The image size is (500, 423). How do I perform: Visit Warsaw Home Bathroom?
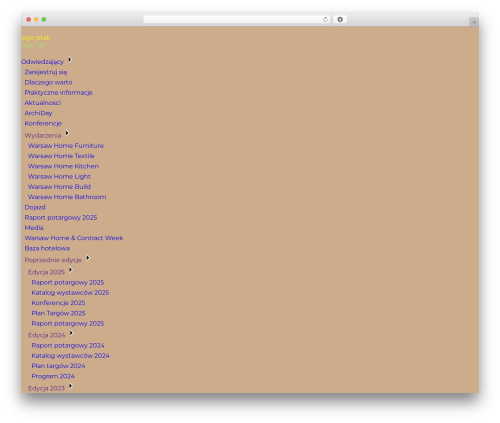pos(67,197)
